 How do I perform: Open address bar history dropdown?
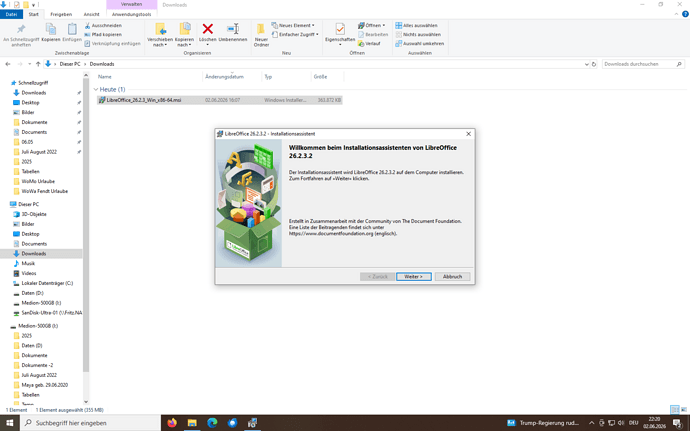587,64
